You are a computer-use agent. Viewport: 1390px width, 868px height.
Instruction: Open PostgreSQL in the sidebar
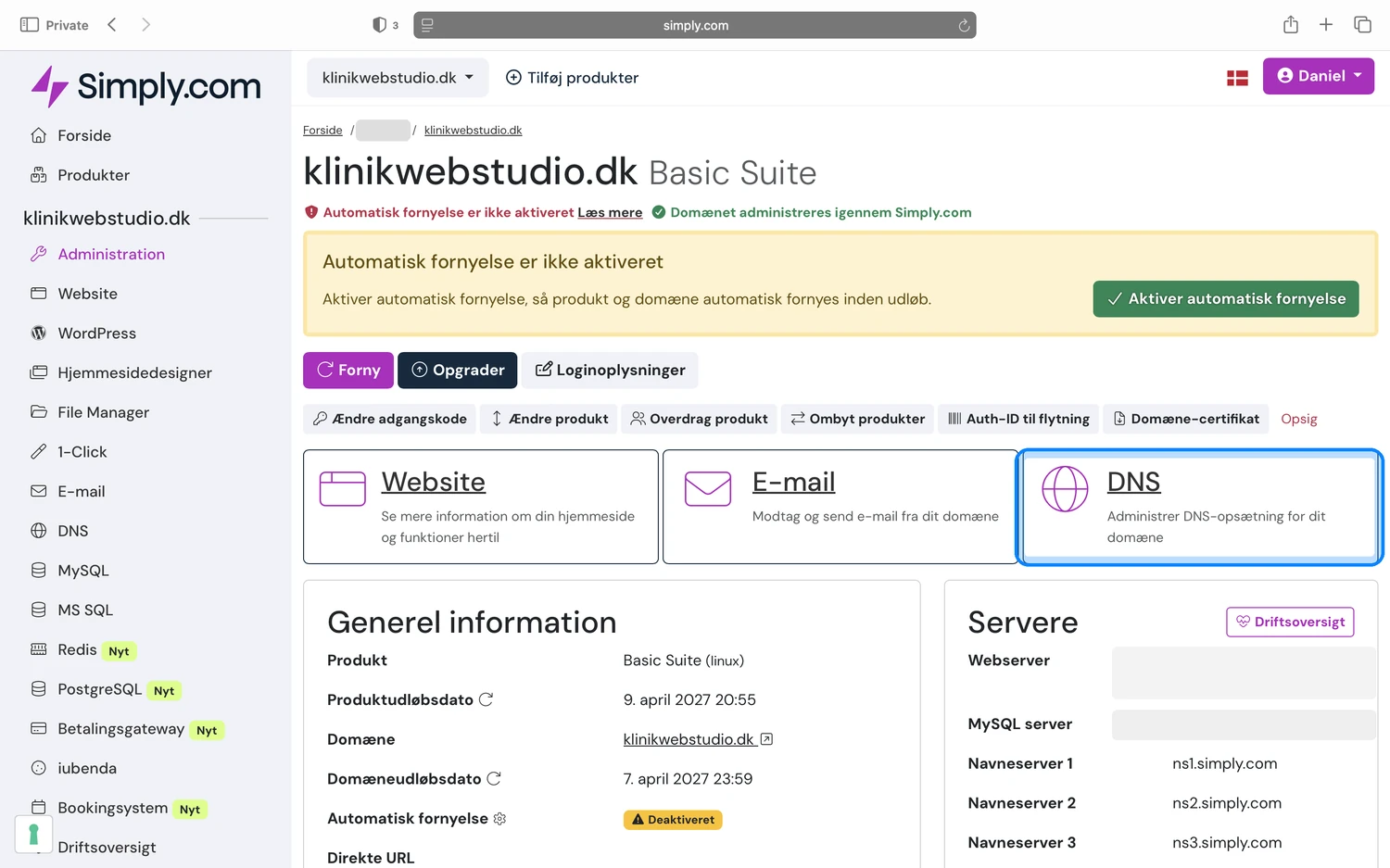[99, 690]
